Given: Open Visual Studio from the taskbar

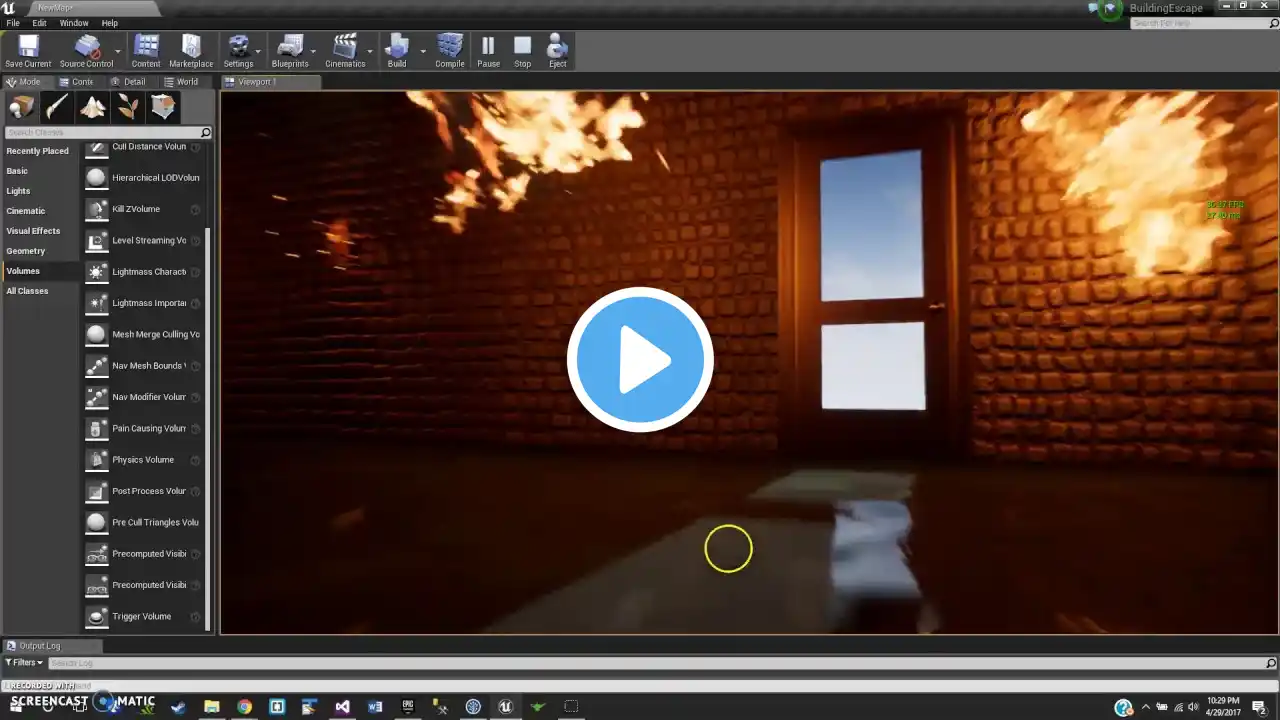Looking at the screenshot, I should (x=342, y=706).
